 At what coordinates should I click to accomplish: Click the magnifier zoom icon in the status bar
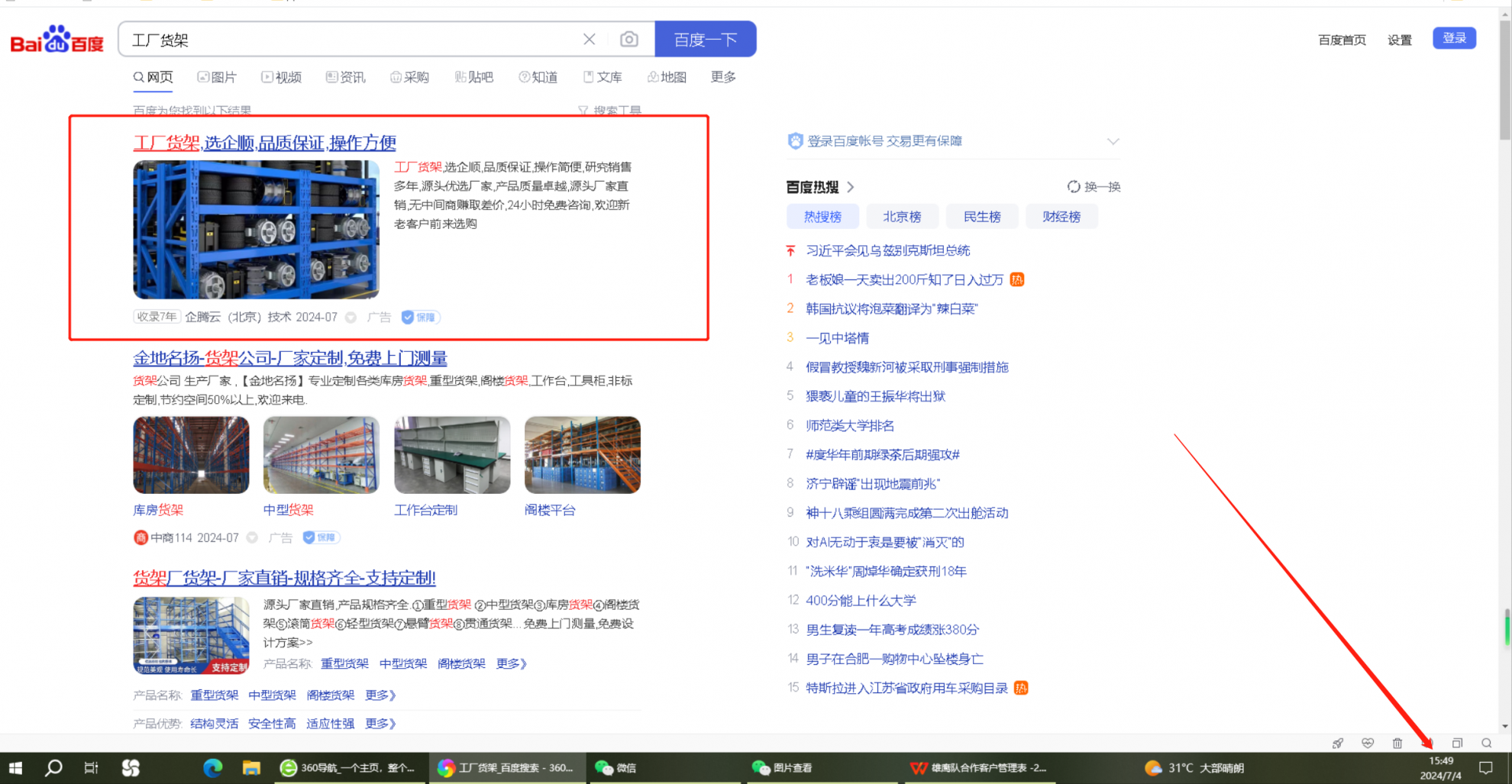tap(1487, 743)
